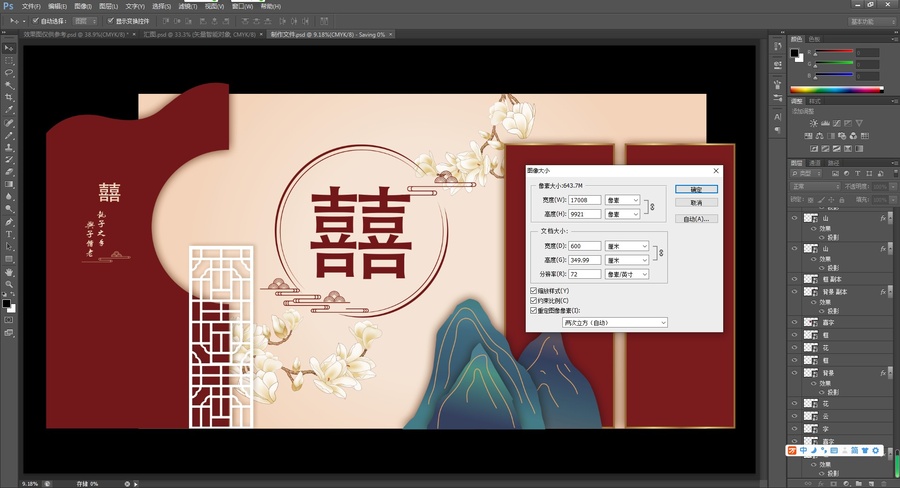Hide the 背景 副本 layer using its eye icon
This screenshot has height=488, width=900.
click(794, 292)
